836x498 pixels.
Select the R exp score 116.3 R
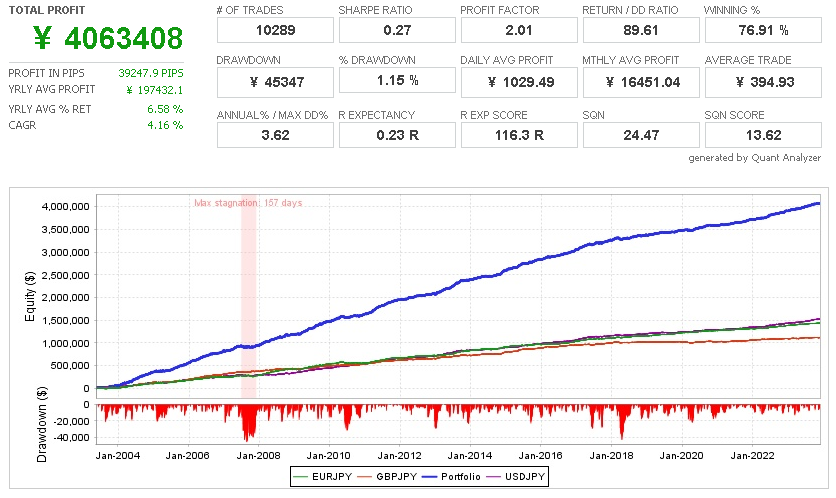[x=519, y=135]
